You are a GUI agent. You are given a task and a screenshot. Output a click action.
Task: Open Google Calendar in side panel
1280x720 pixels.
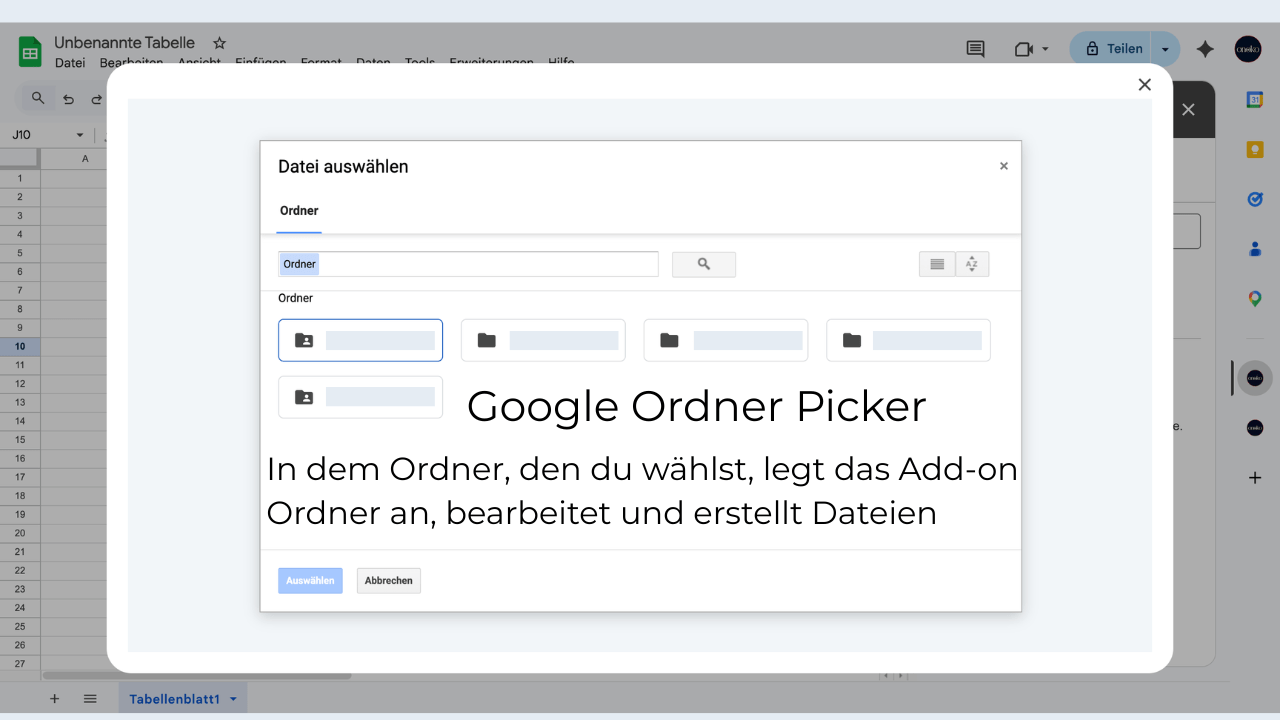coord(1254,100)
